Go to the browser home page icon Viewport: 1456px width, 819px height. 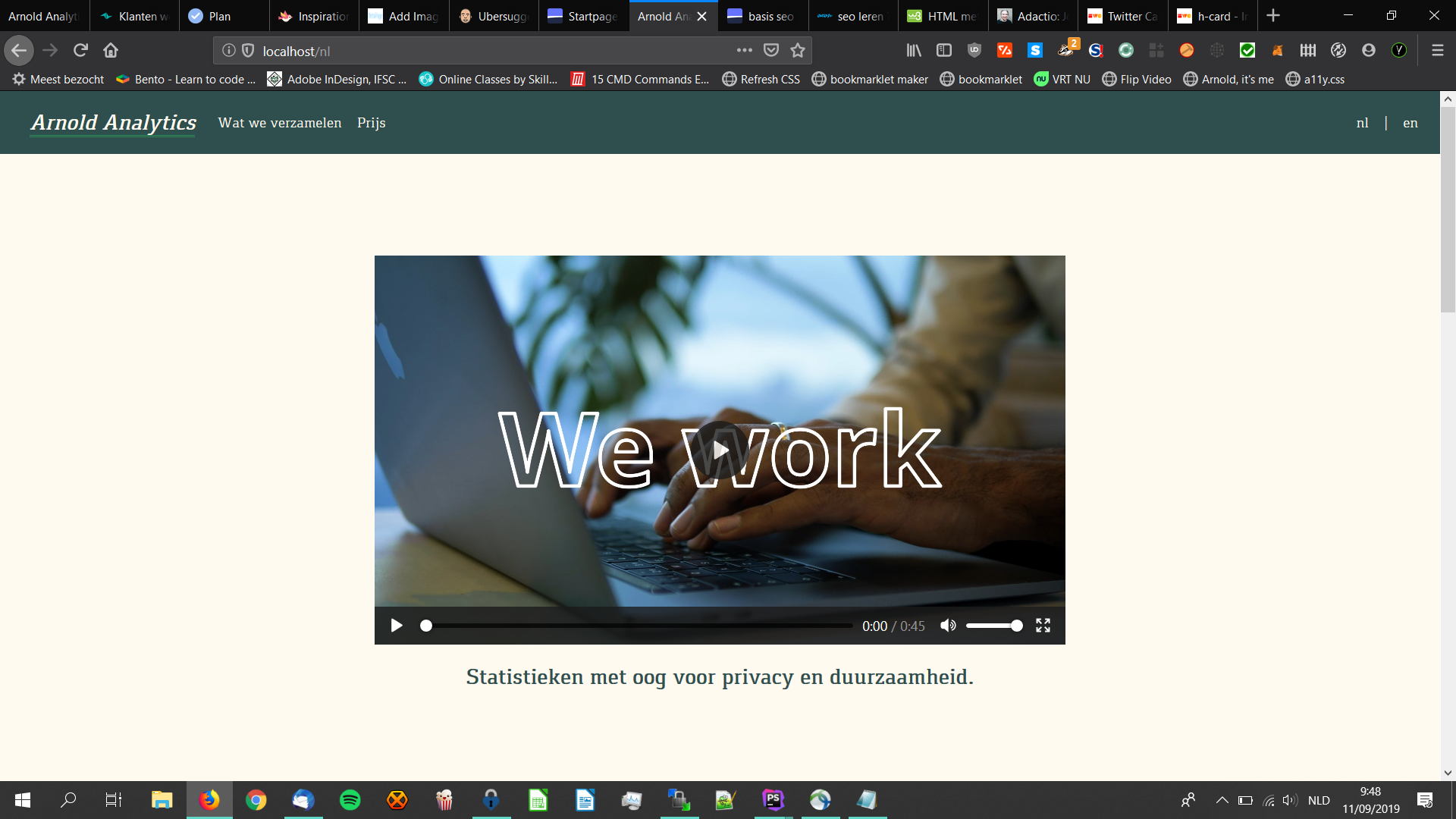111,51
